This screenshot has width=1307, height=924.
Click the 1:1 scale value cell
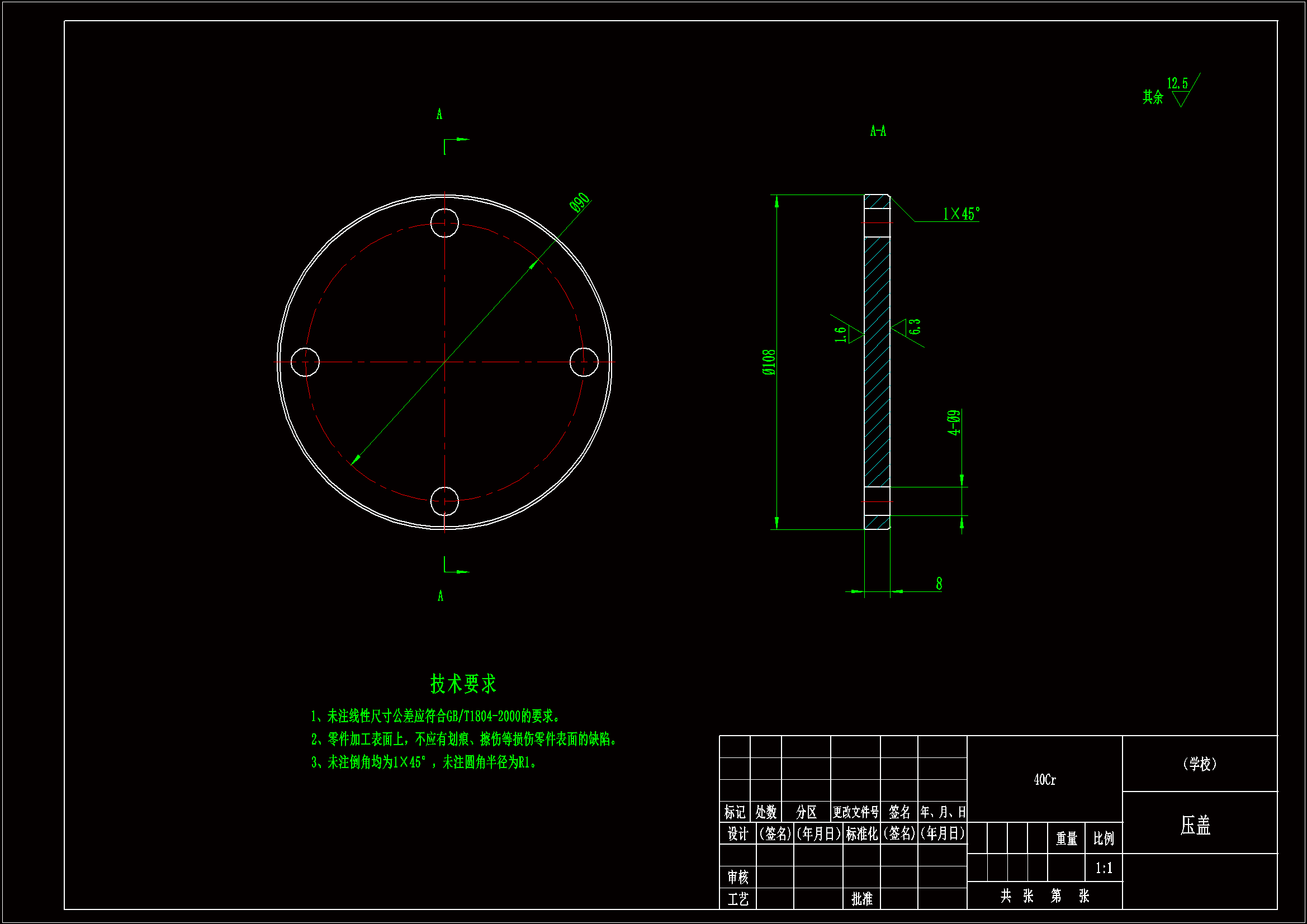(1103, 868)
